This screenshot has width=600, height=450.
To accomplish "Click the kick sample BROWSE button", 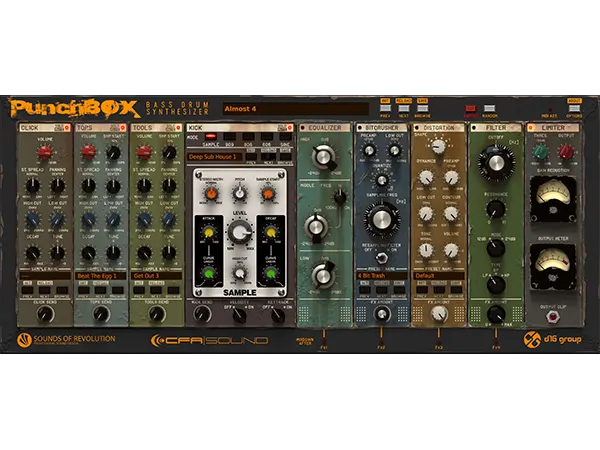I will 285,157.
